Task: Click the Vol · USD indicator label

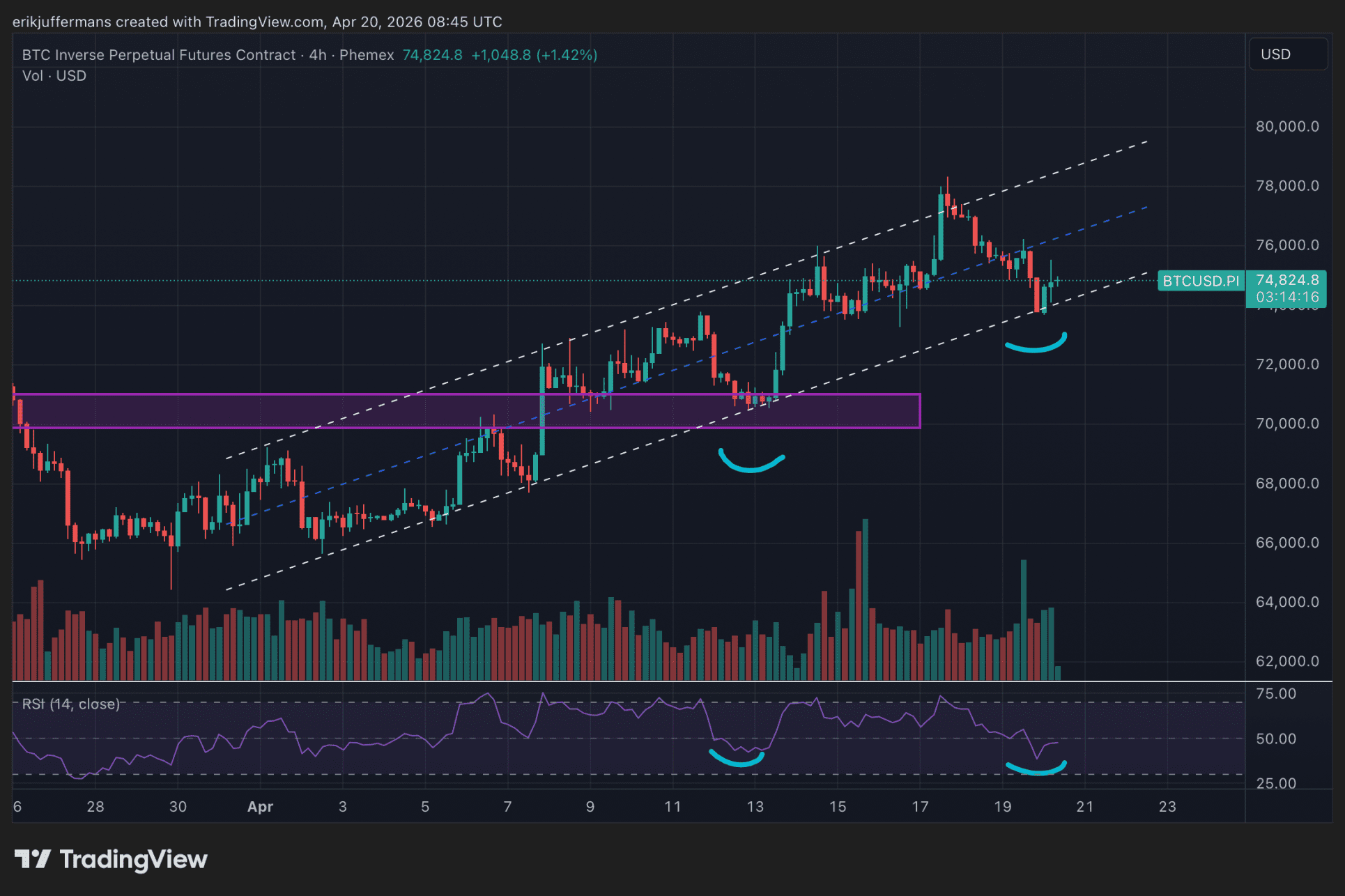Action: (x=54, y=76)
